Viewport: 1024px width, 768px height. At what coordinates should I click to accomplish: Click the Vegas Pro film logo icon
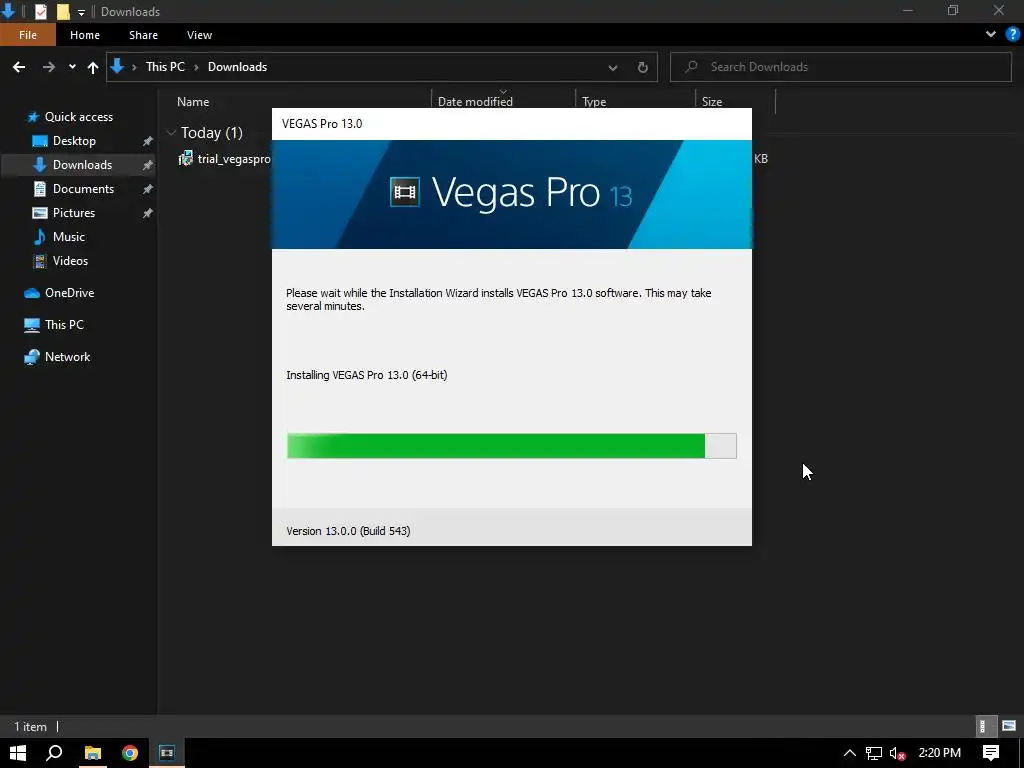(x=404, y=193)
